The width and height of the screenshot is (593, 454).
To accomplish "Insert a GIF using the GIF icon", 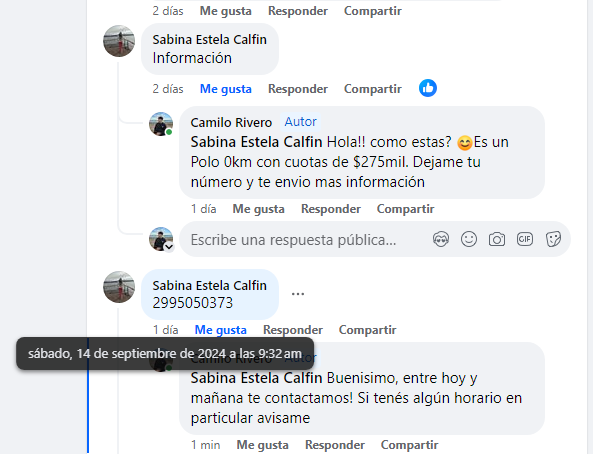I will pos(525,239).
